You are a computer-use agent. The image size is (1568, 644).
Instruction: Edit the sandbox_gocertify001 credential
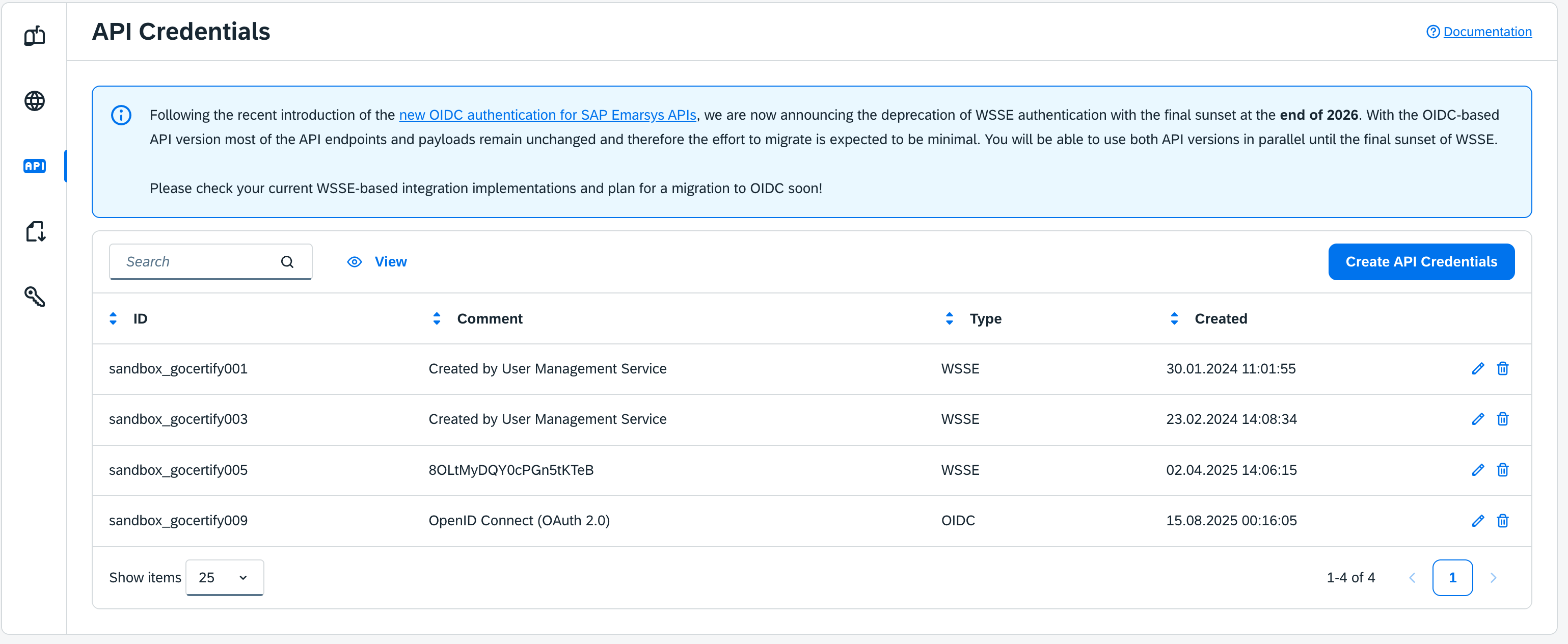(1477, 369)
